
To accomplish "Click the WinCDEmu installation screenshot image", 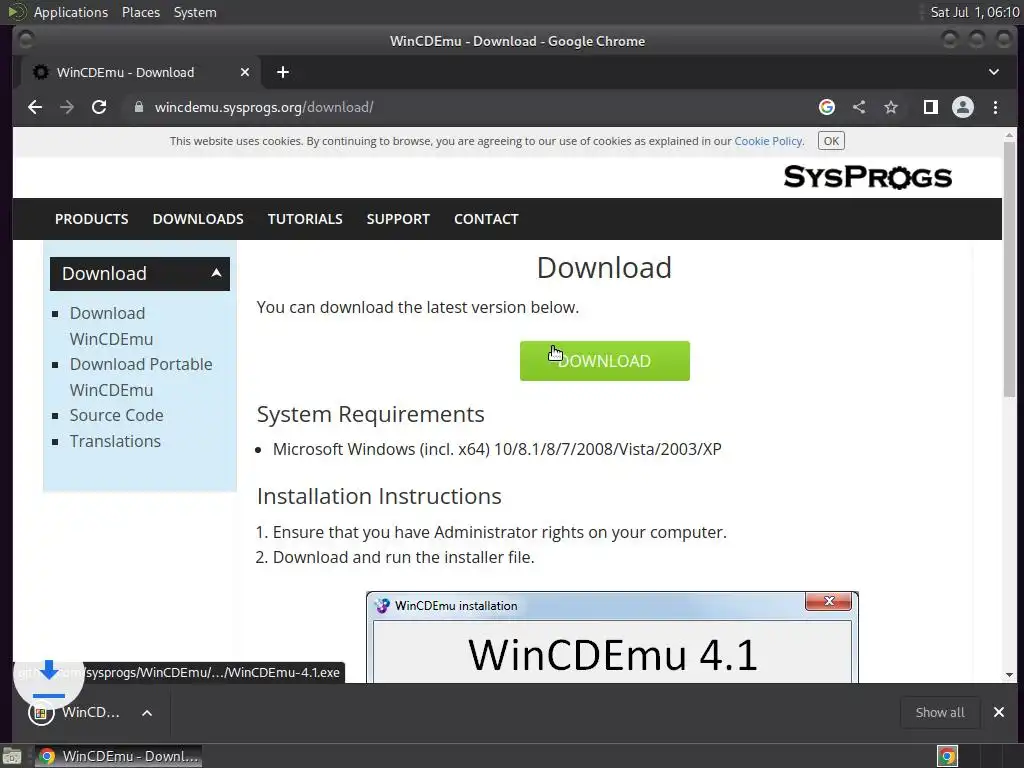I will coord(613,637).
